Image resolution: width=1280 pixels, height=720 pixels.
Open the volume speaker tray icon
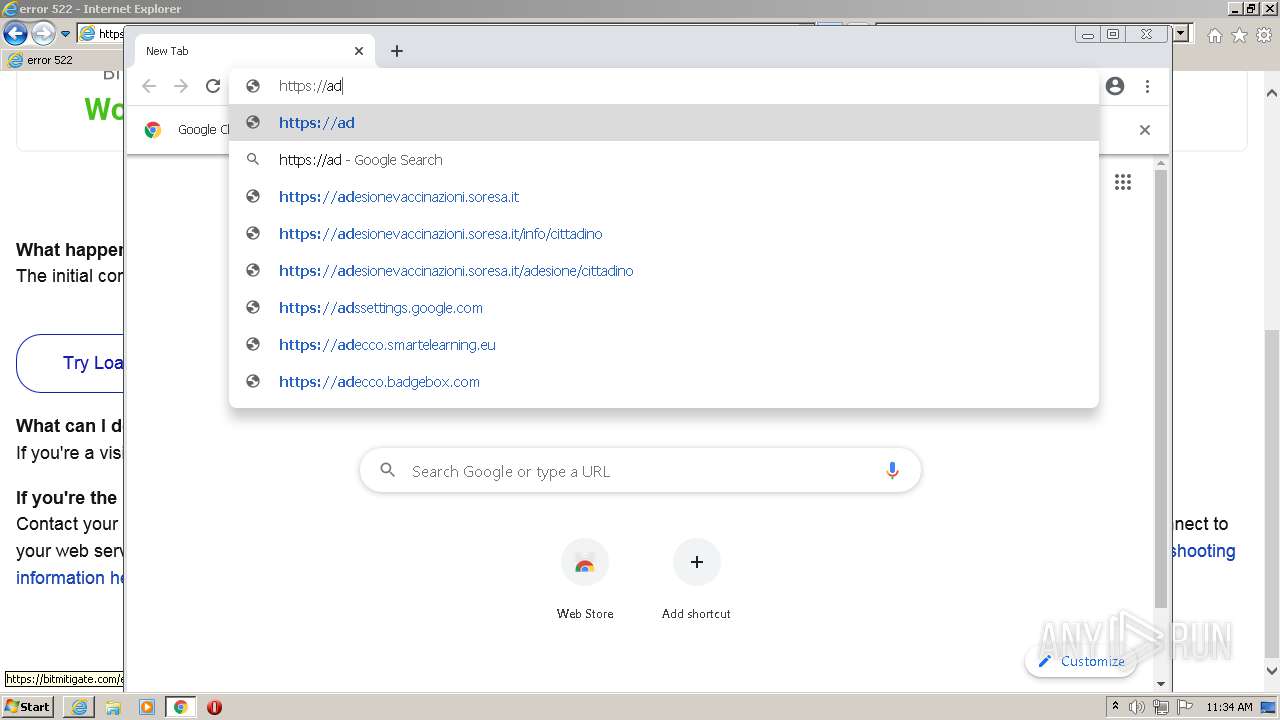[1137, 707]
